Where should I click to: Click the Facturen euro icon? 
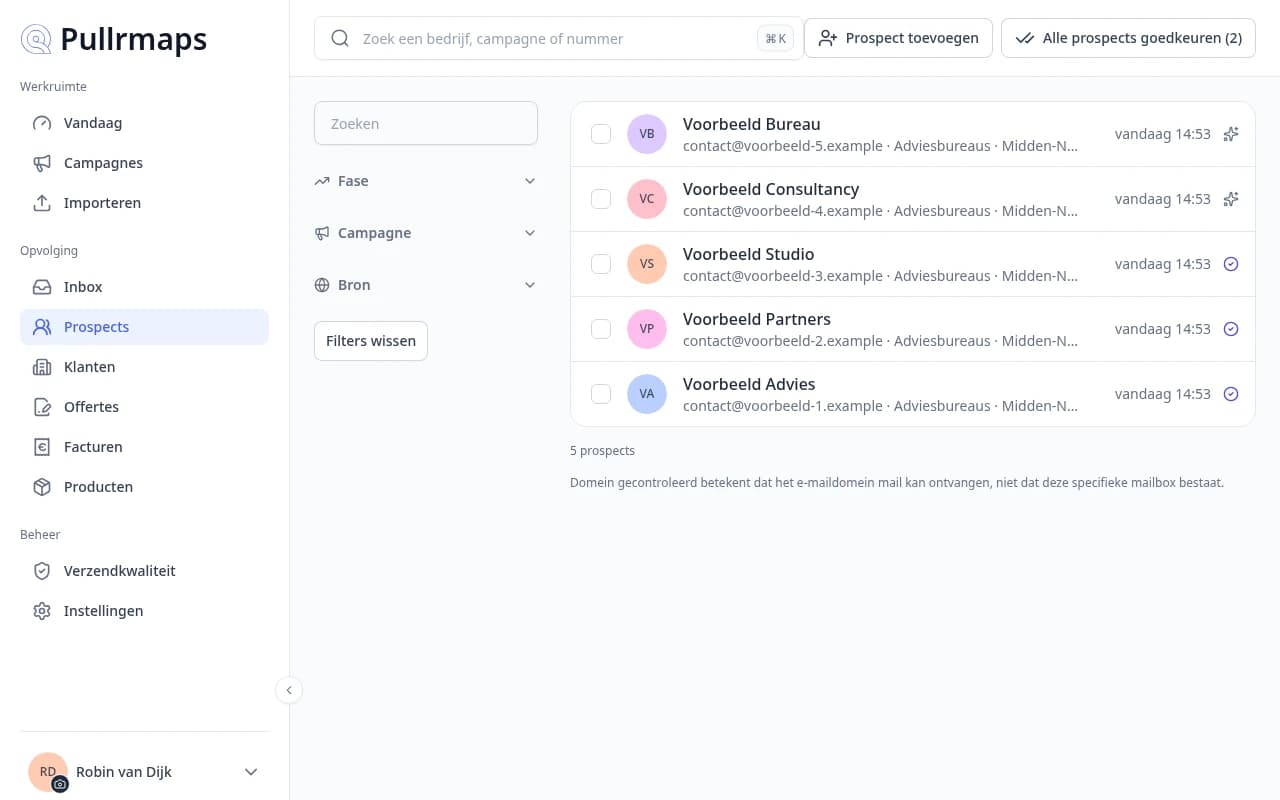pyautogui.click(x=42, y=447)
